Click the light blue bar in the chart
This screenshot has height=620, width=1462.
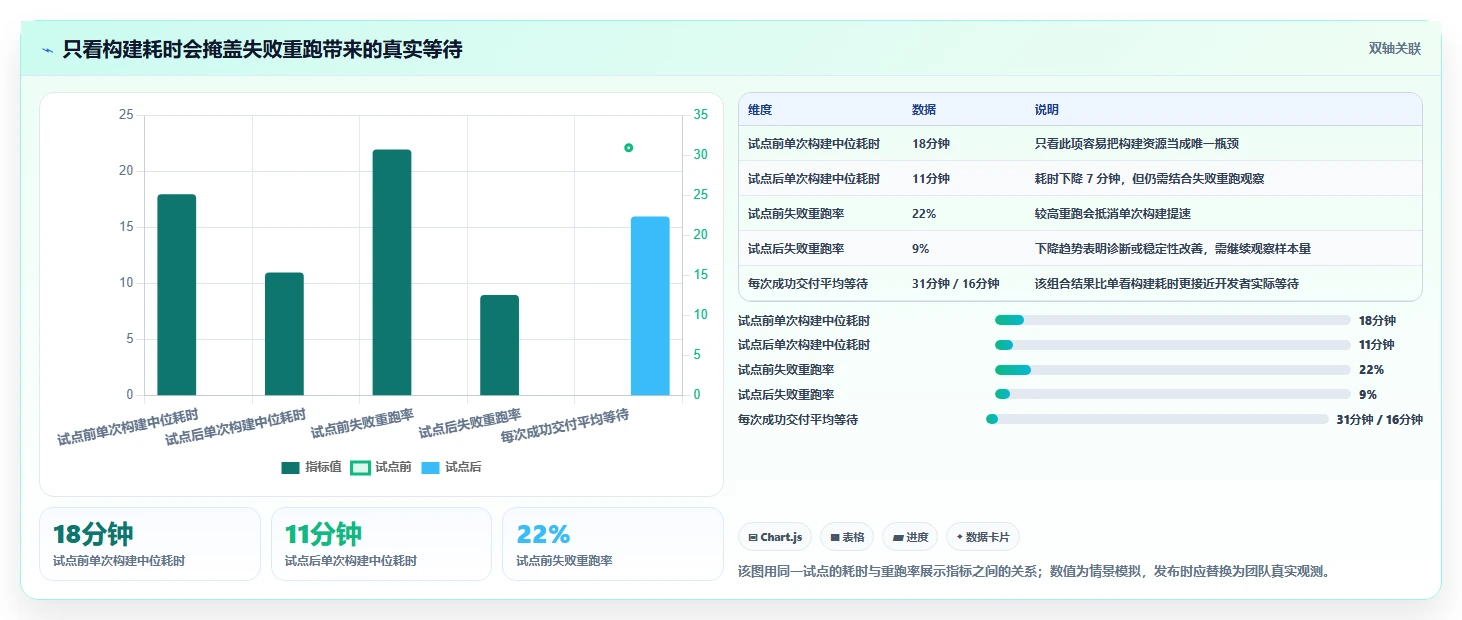650,306
